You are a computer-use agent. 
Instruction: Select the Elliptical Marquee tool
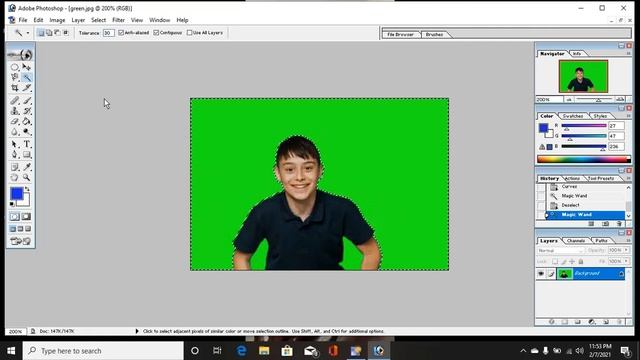click(x=15, y=67)
